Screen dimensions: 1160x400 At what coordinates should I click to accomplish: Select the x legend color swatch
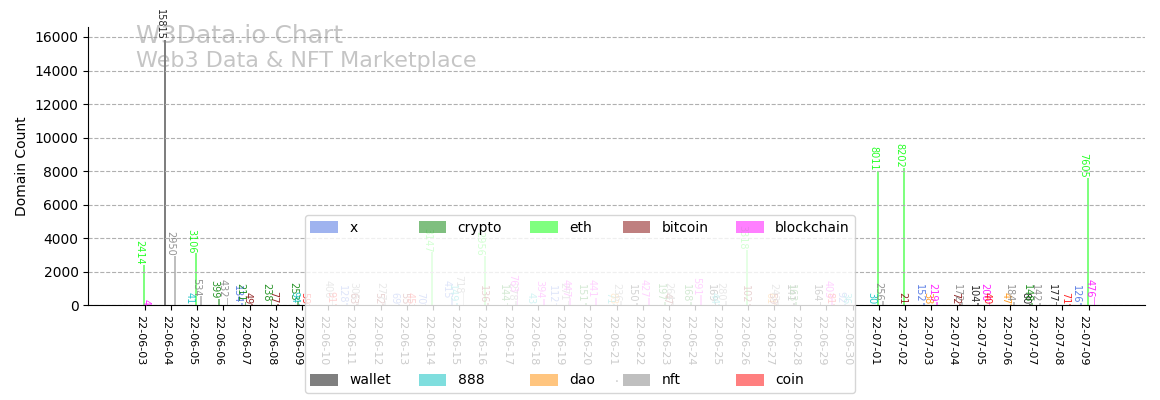click(x=323, y=228)
